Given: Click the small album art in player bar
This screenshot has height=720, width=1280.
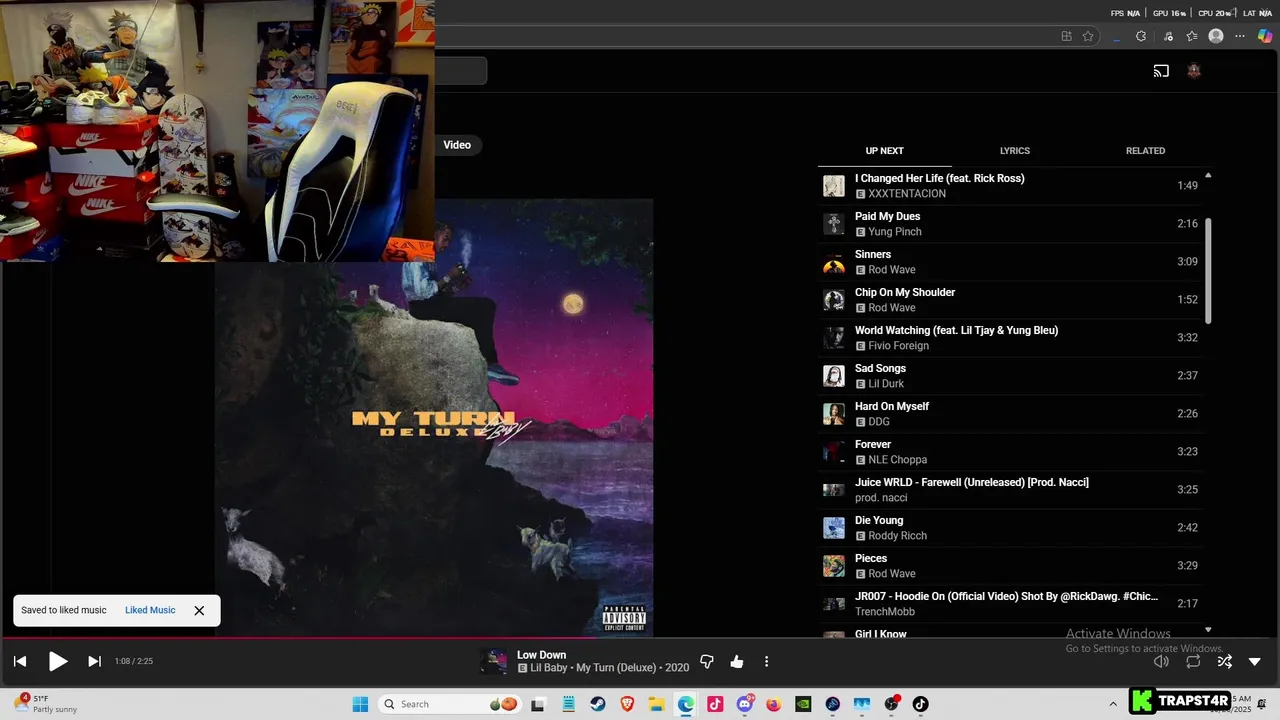Looking at the screenshot, I should coord(494,661).
